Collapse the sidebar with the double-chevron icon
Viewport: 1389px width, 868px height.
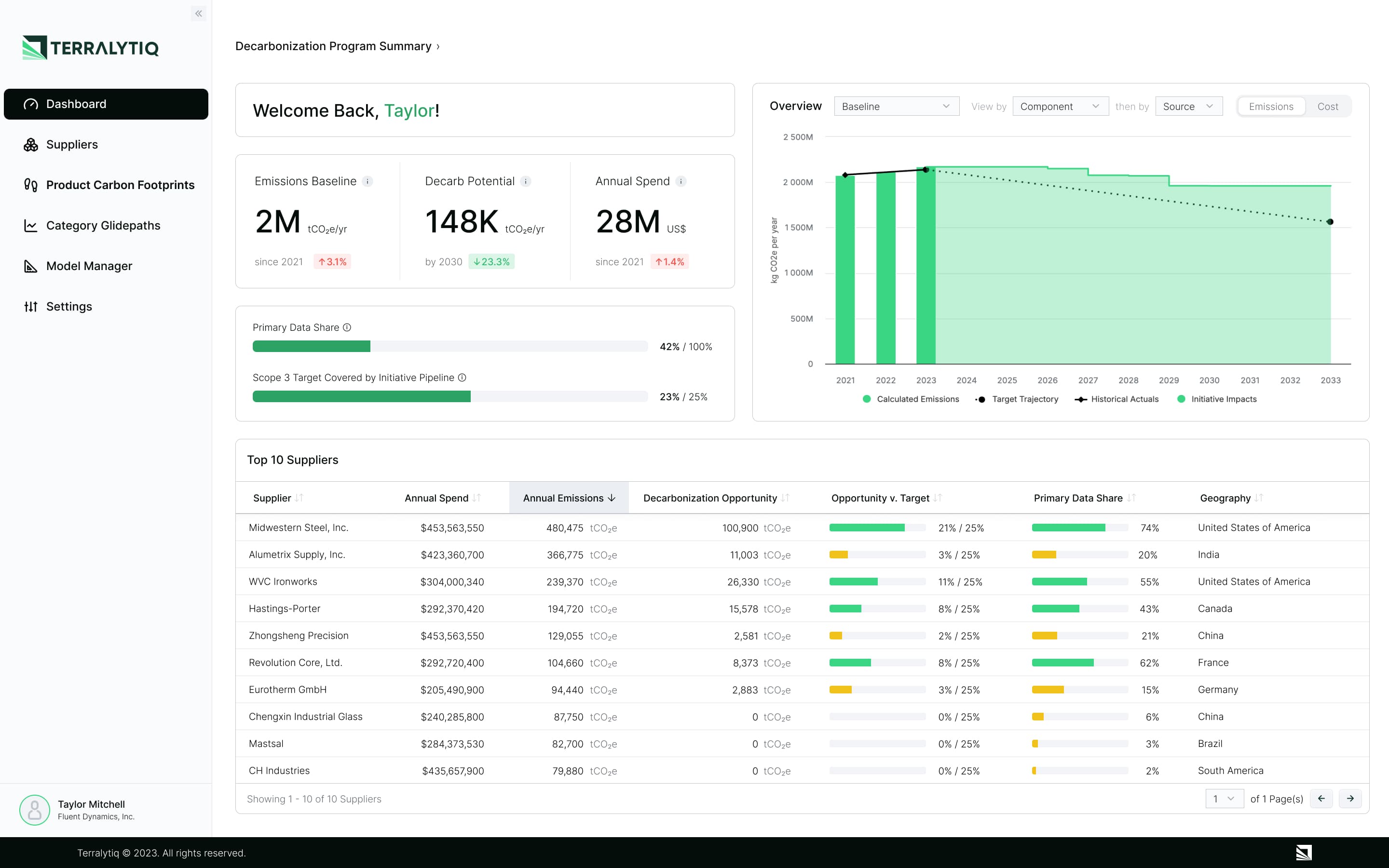(x=199, y=13)
